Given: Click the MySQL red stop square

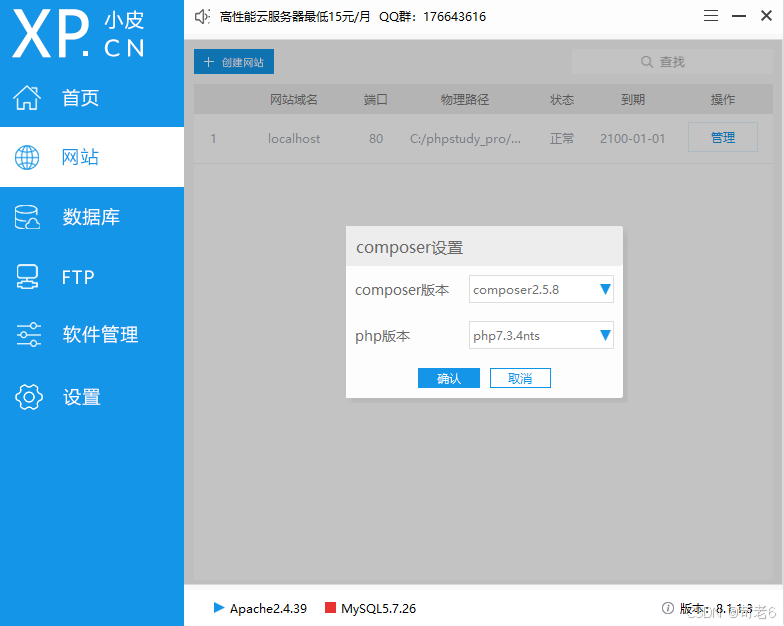Looking at the screenshot, I should (330, 608).
